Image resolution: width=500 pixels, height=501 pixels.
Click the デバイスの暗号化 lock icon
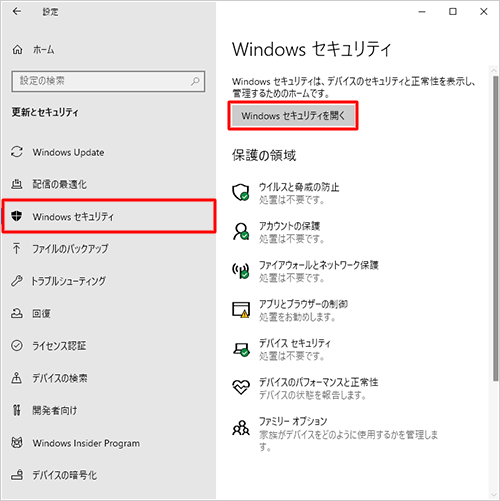(17, 475)
